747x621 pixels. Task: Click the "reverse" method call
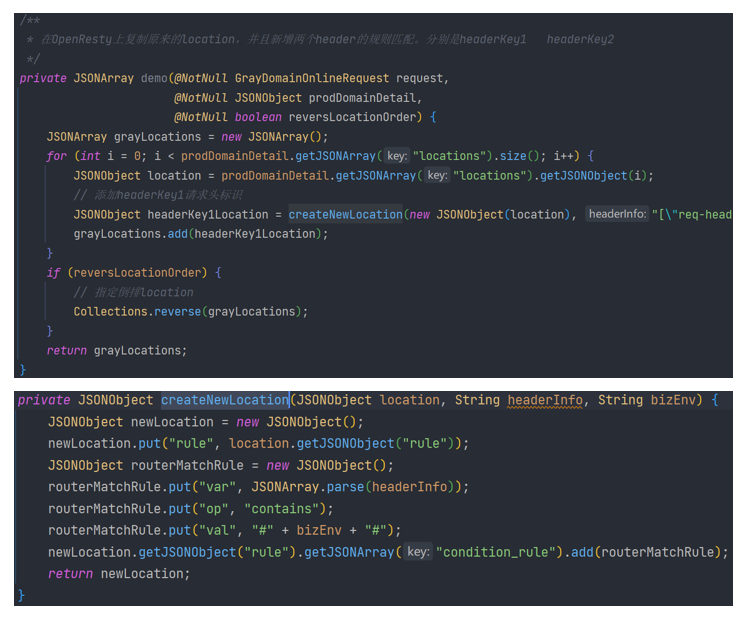click(177, 312)
